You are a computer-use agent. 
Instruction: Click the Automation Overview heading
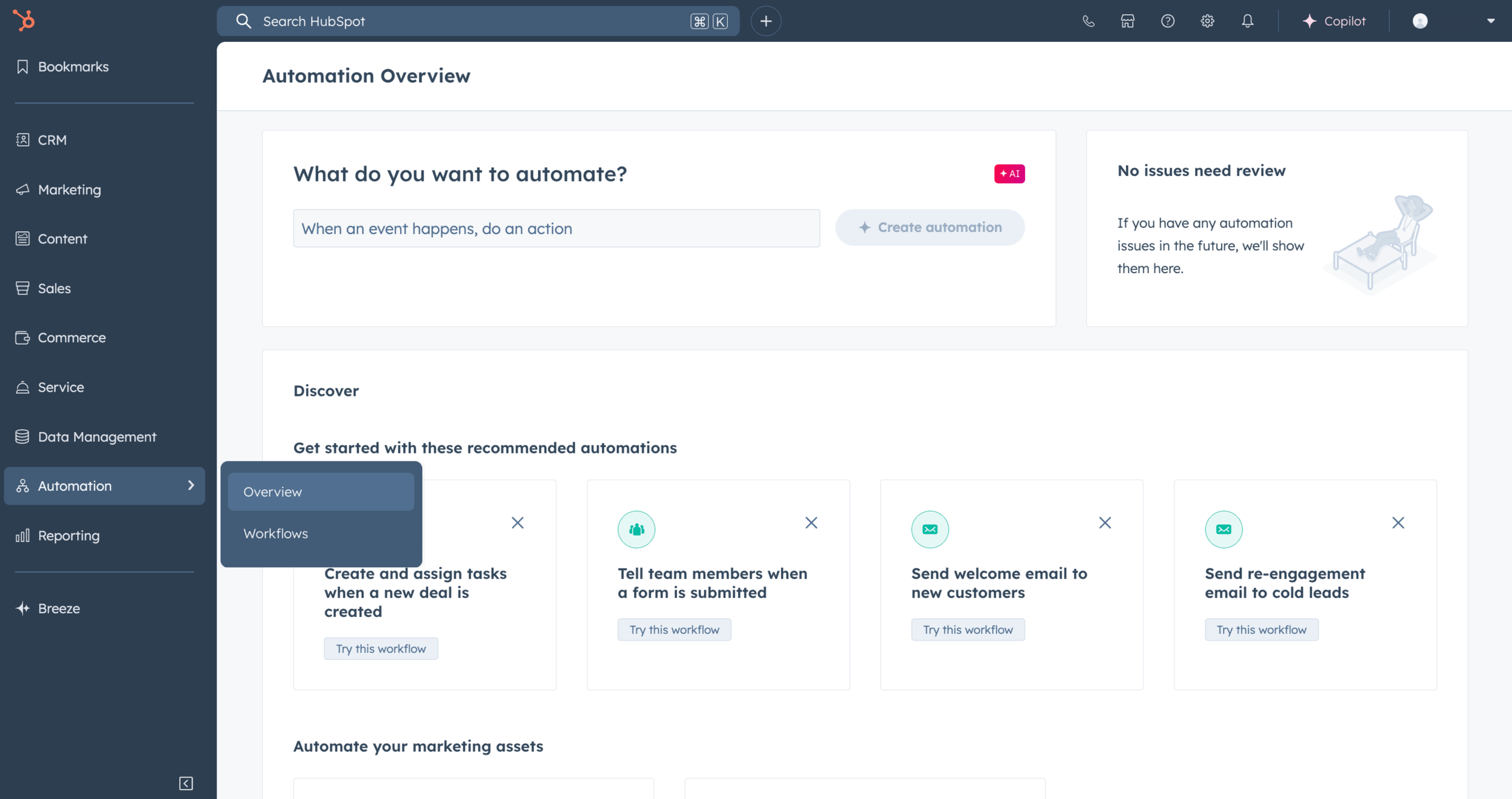(366, 76)
